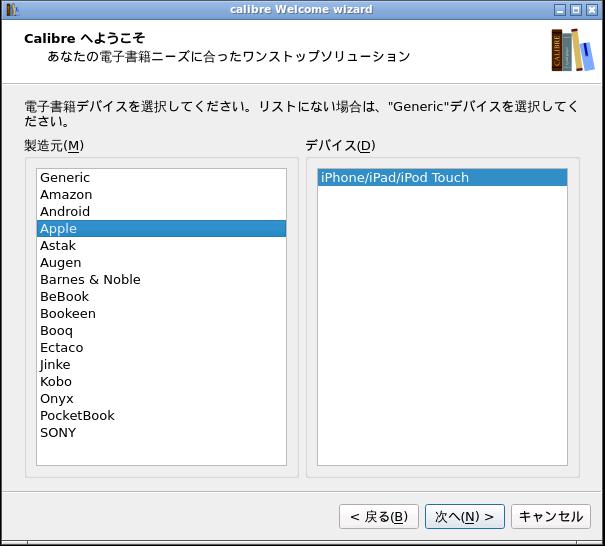This screenshot has width=605, height=546.
Task: Select Ectaco manufacturer
Action: (161, 347)
